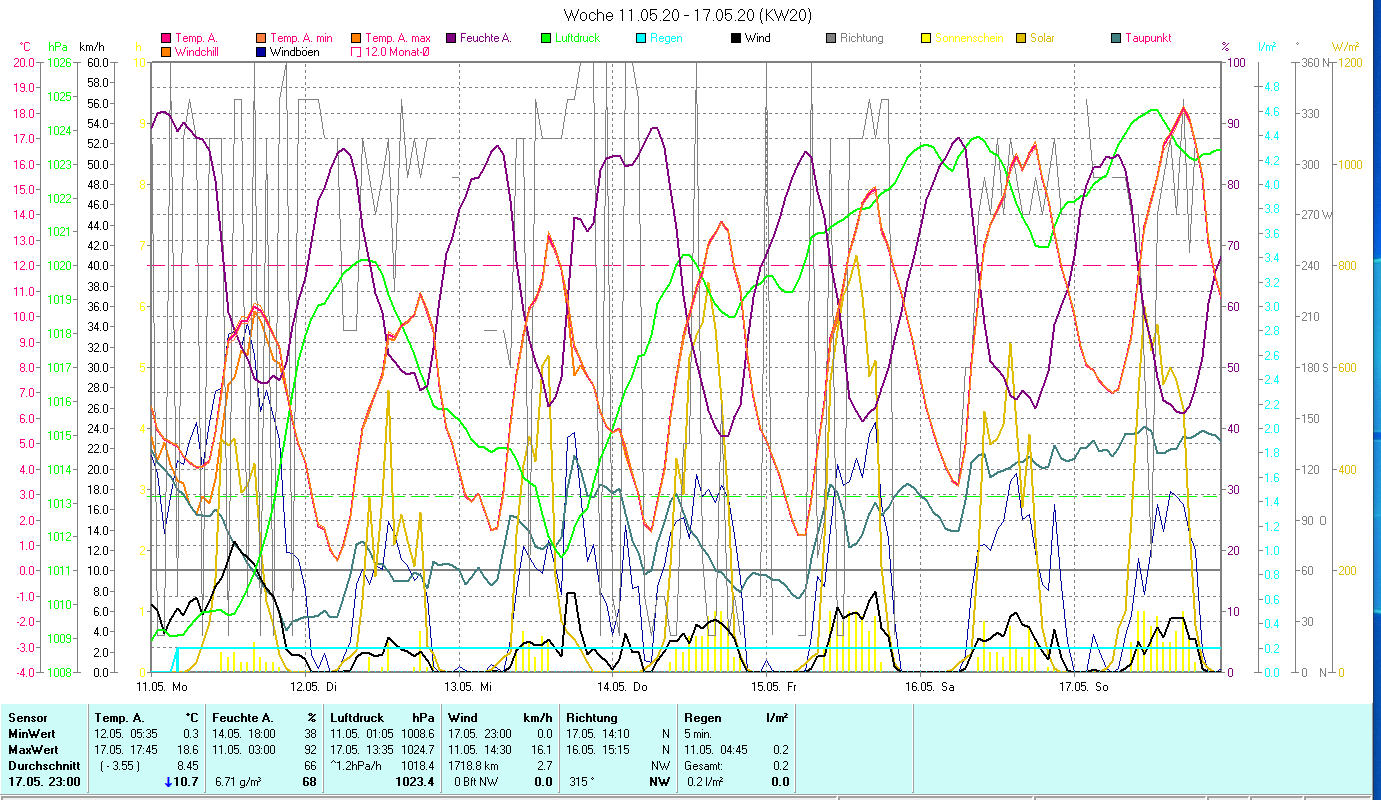Click the 11.05. Mo date on the time axis
Viewport: 1381px width, 800px height.
coord(162,687)
